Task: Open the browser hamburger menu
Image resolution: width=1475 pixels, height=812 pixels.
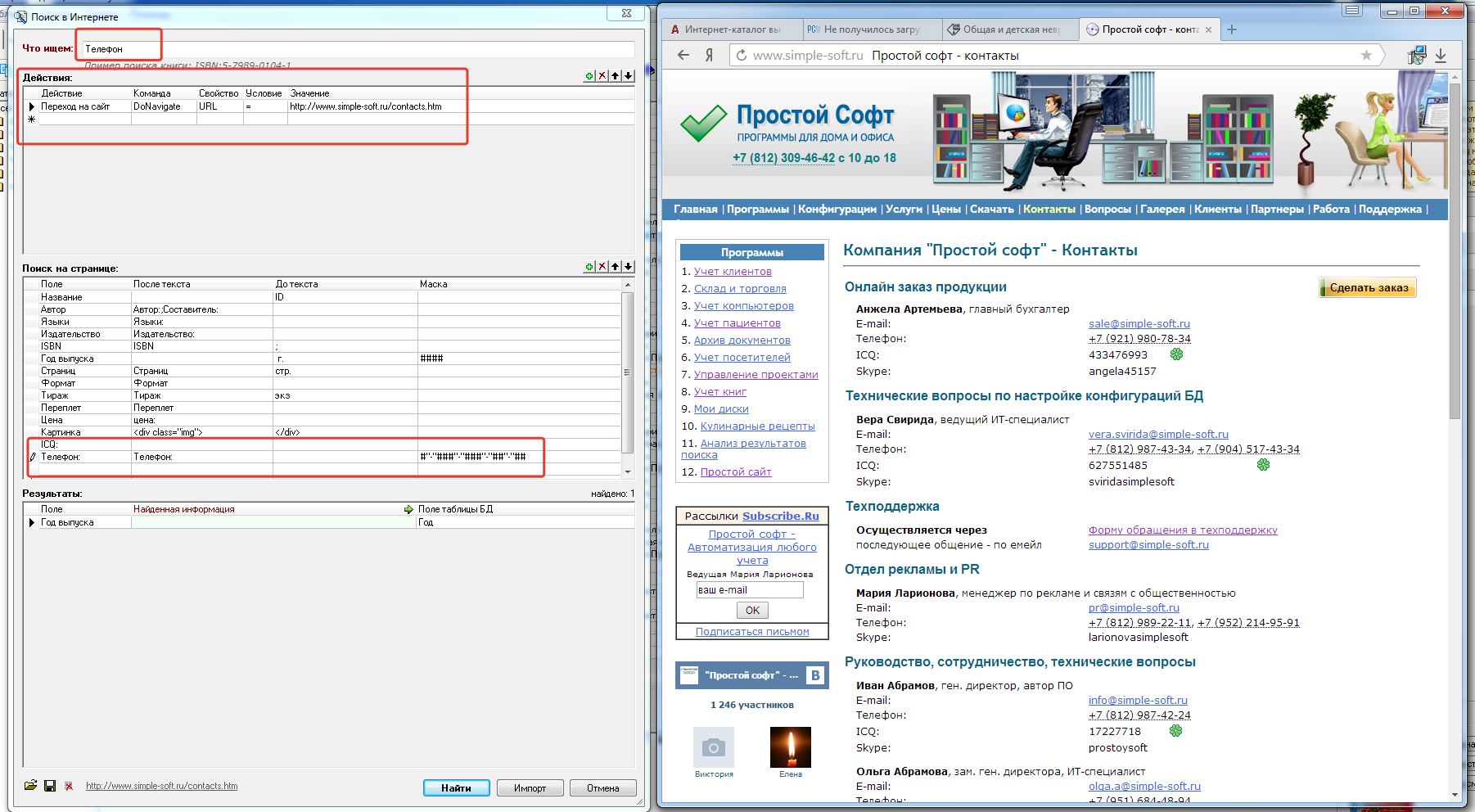Action: click(1352, 11)
